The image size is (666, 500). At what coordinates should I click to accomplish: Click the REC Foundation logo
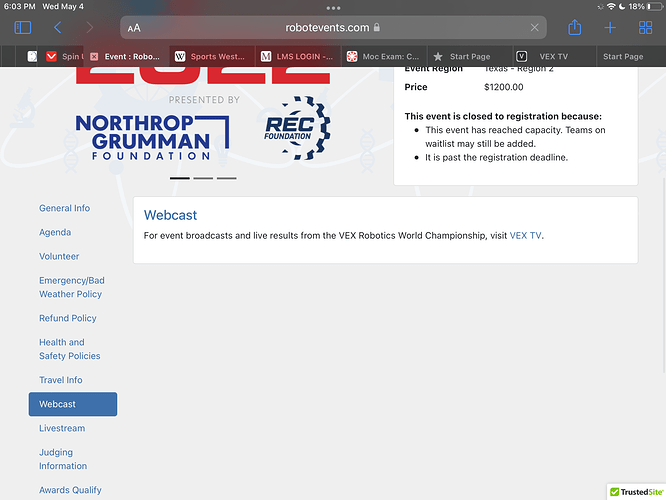point(297,128)
